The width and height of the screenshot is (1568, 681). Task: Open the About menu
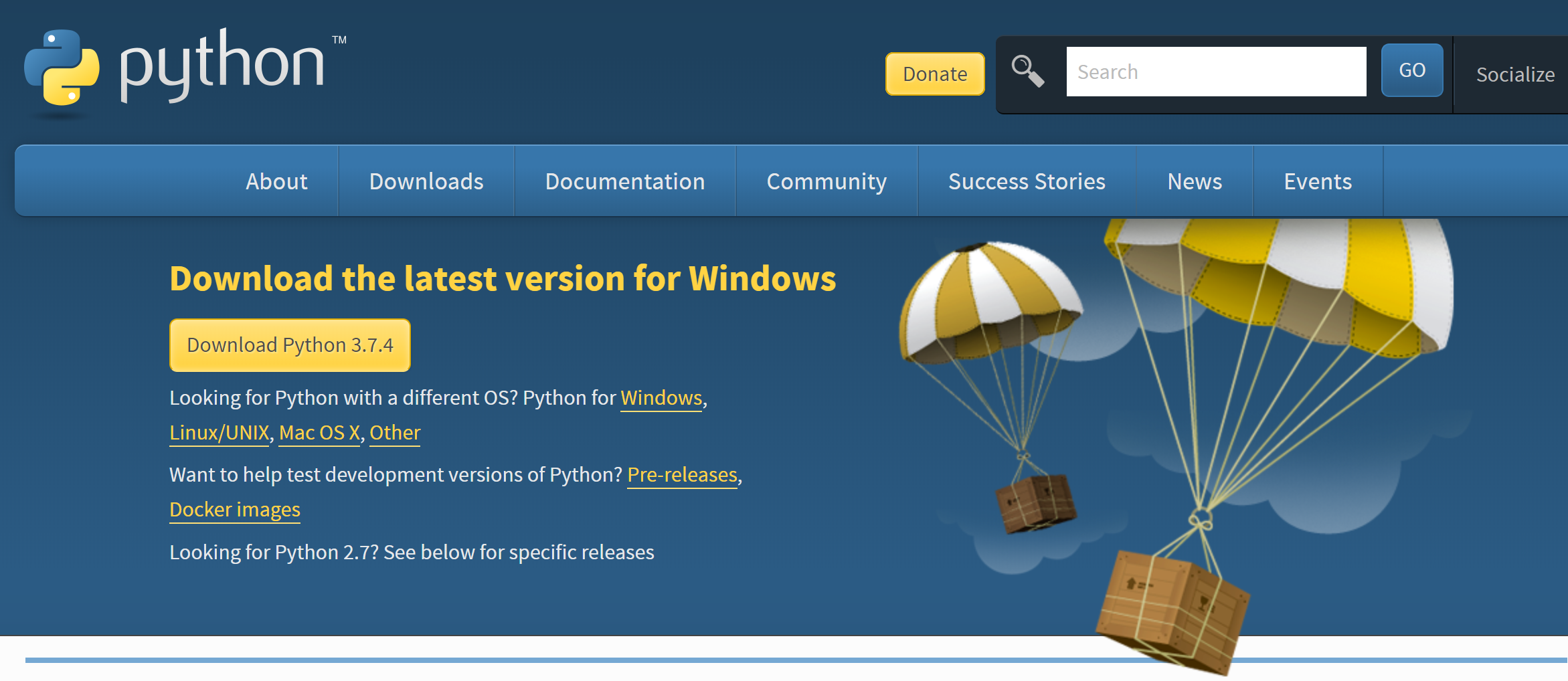[276, 181]
